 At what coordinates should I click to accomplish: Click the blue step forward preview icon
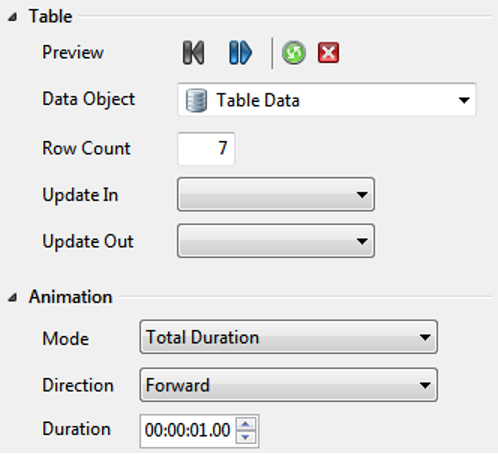240,52
